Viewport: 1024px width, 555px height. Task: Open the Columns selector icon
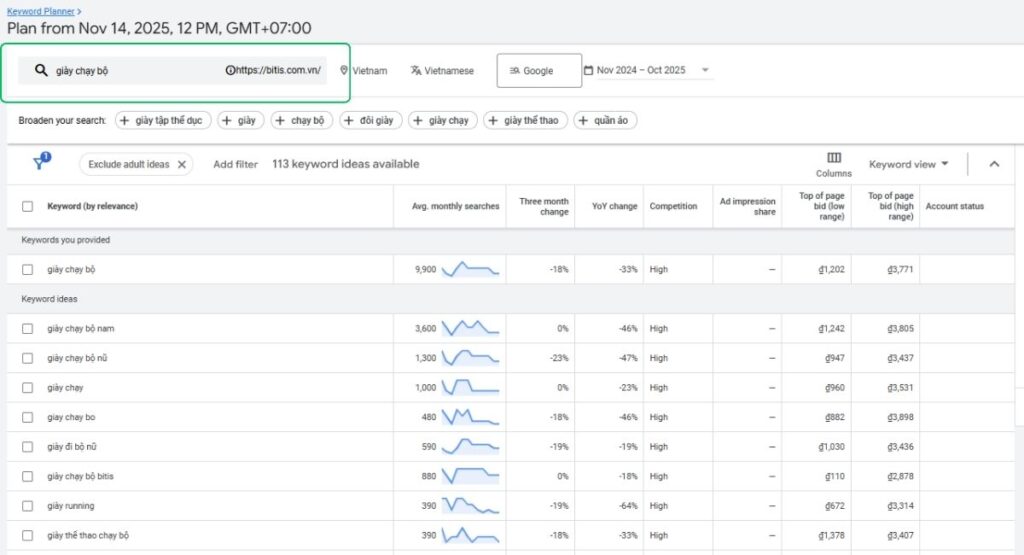coord(833,158)
